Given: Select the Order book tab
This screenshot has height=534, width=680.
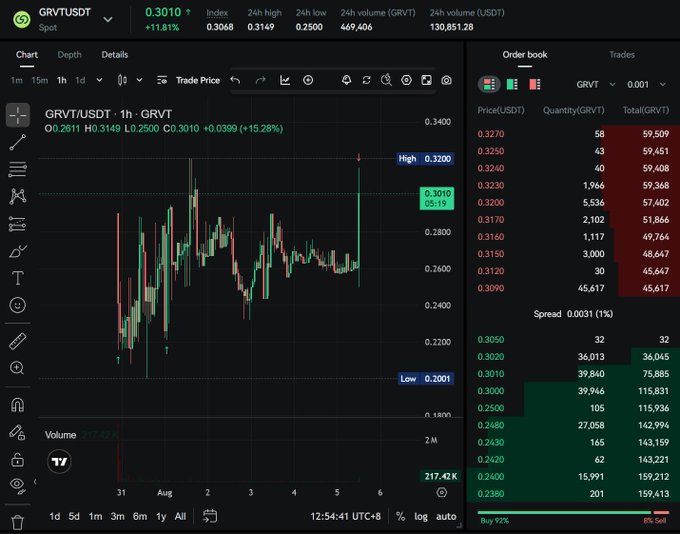Looking at the screenshot, I should (525, 55).
